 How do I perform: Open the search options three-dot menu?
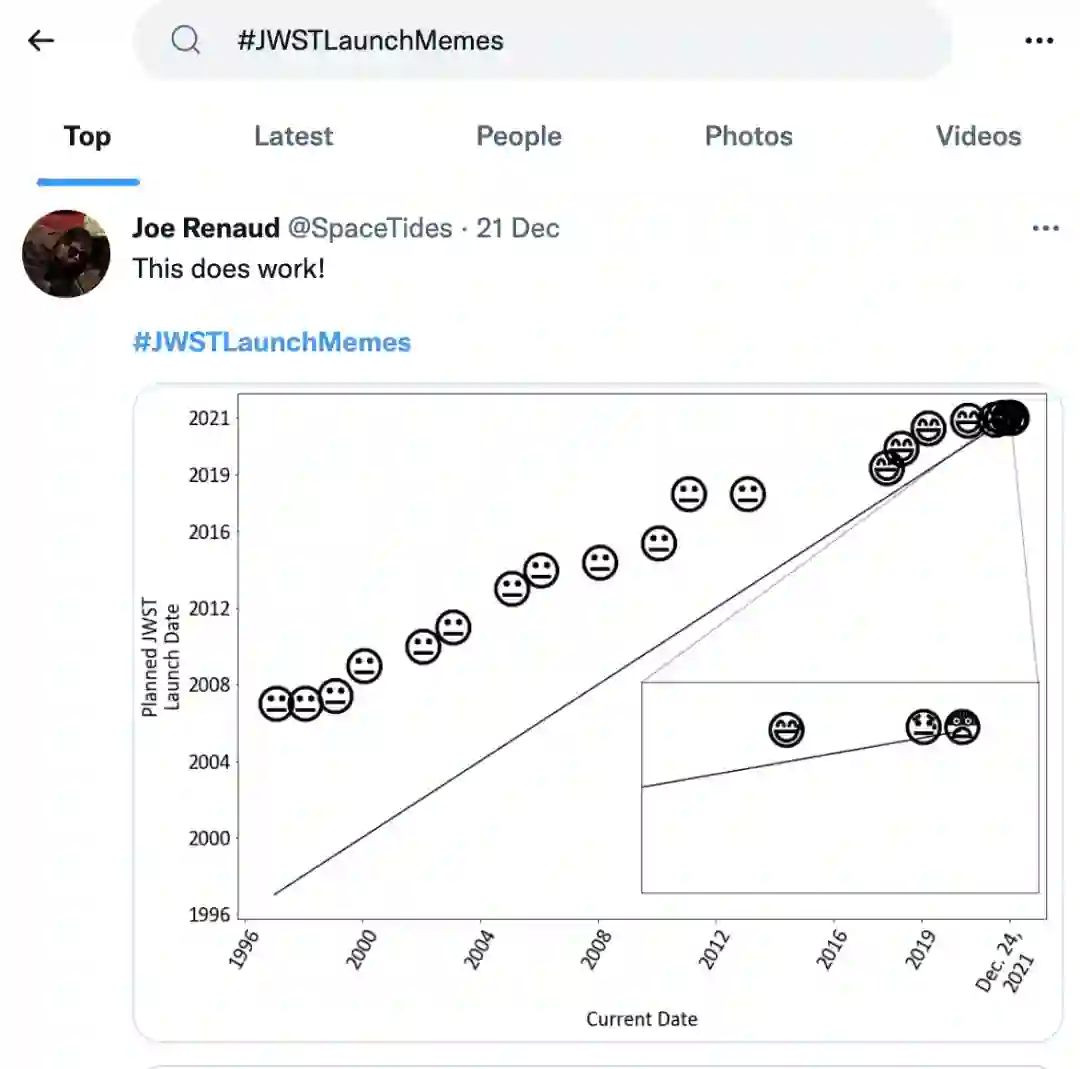pos(1039,41)
